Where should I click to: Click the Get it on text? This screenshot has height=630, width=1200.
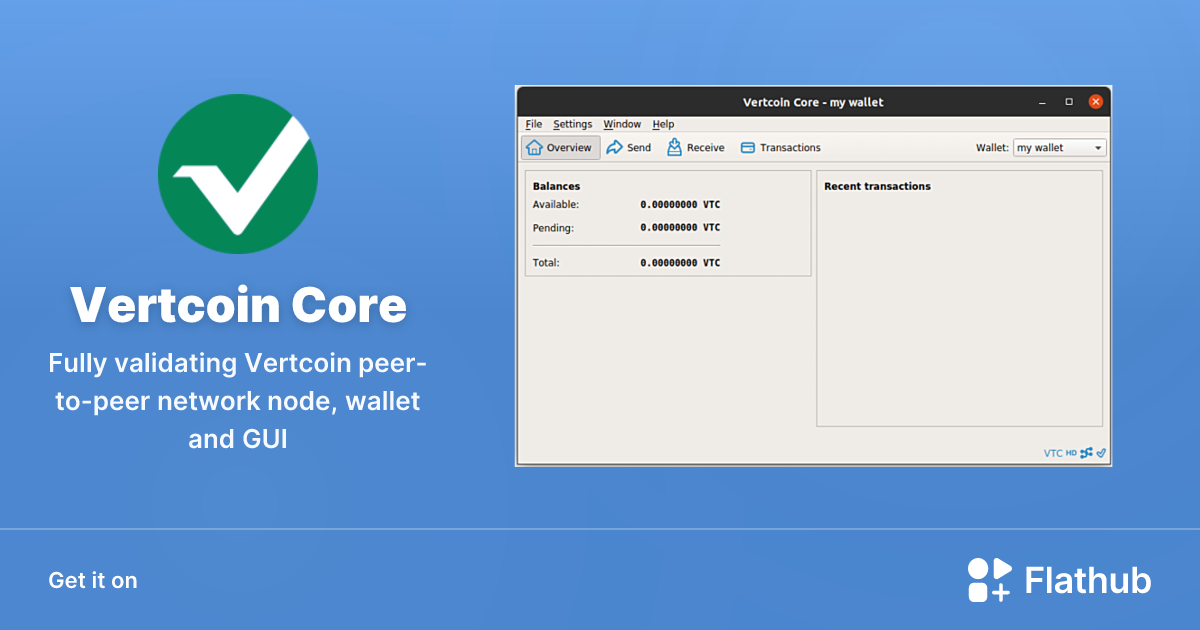pos(92,580)
